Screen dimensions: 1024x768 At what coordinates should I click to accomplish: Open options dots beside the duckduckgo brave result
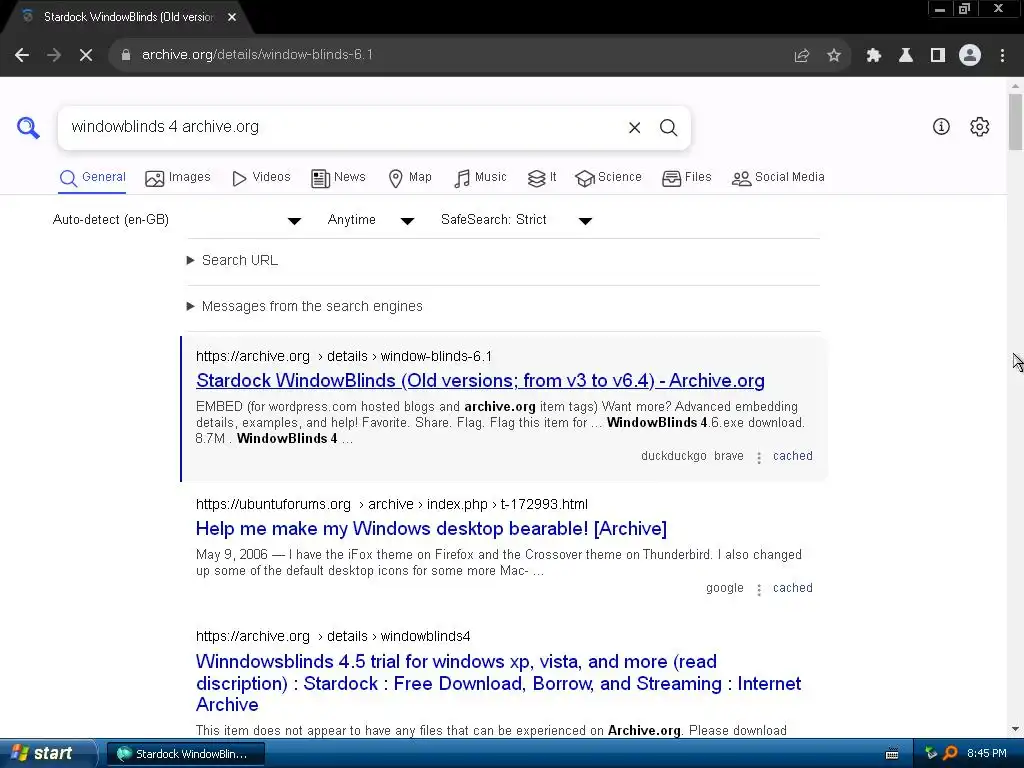tap(759, 457)
